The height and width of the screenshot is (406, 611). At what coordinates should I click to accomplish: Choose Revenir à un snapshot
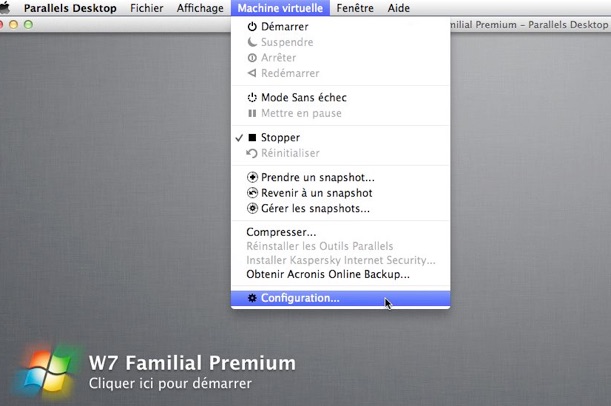click(341, 193)
